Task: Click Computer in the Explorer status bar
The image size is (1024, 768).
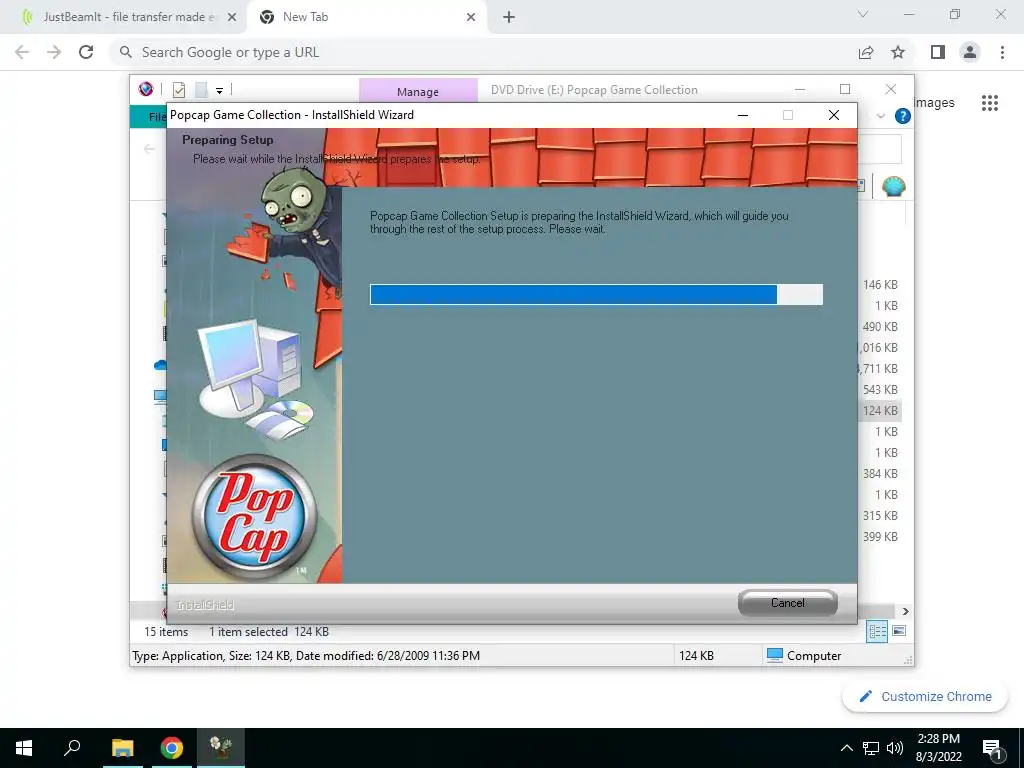Action: click(804, 656)
